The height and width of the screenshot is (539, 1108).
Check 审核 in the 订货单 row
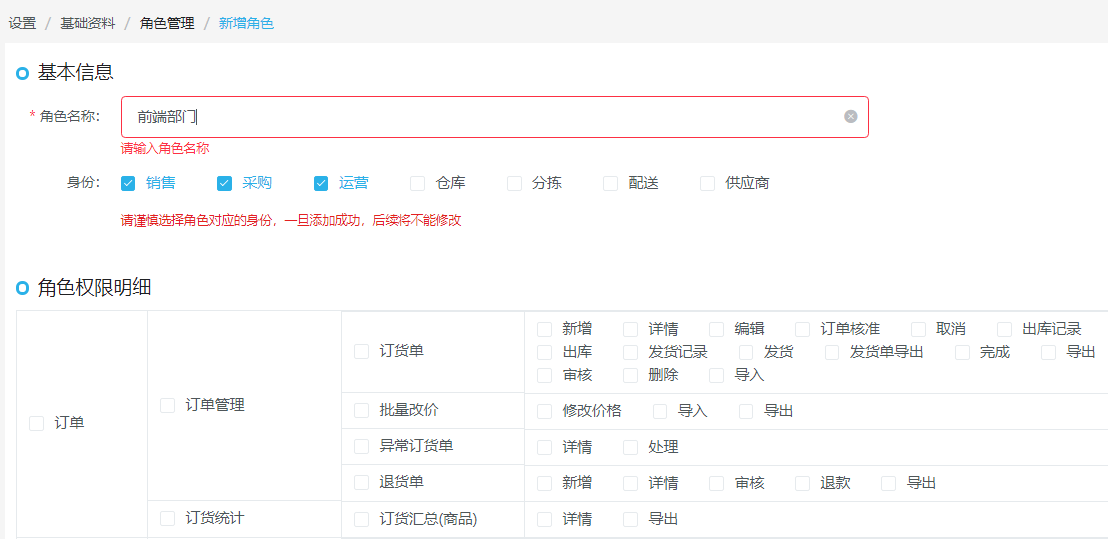(x=545, y=375)
